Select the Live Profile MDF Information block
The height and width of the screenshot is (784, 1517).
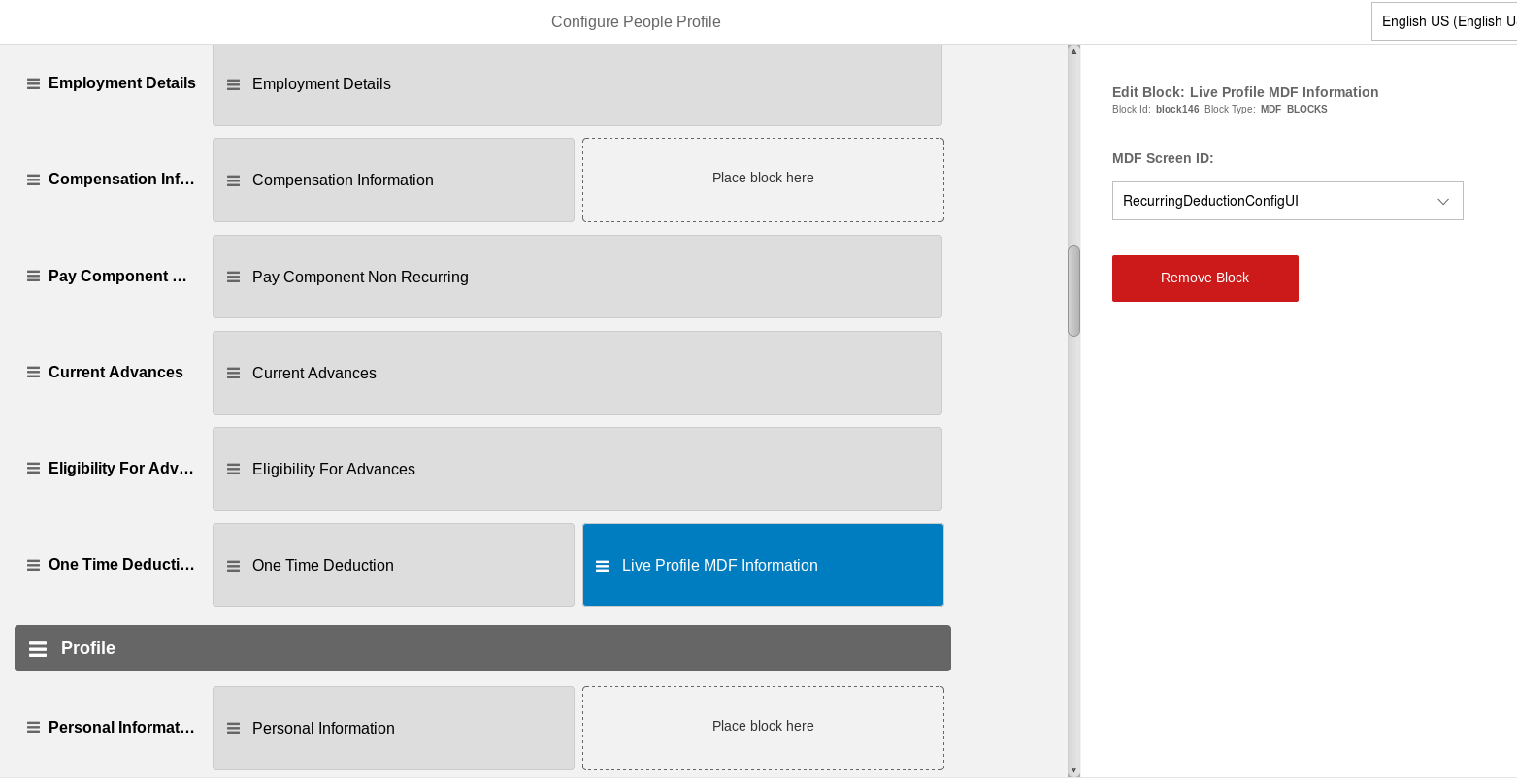763,566
